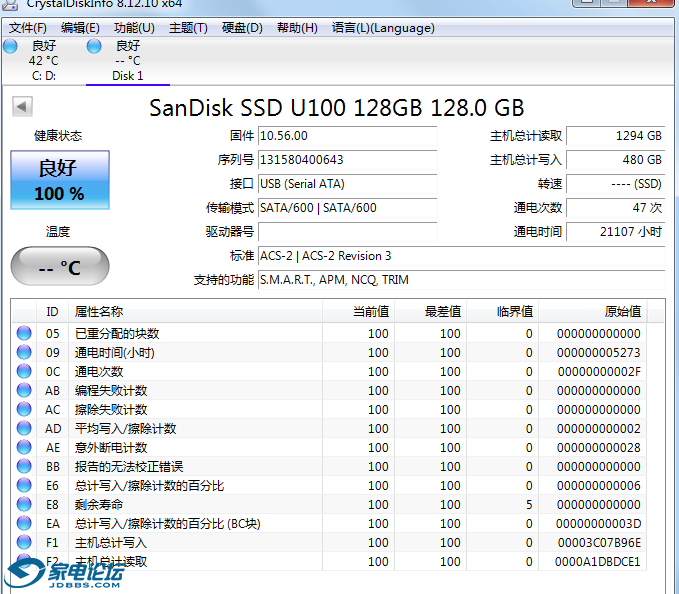Open the 编辑(E) menu
This screenshot has width=679, height=594.
80,28
